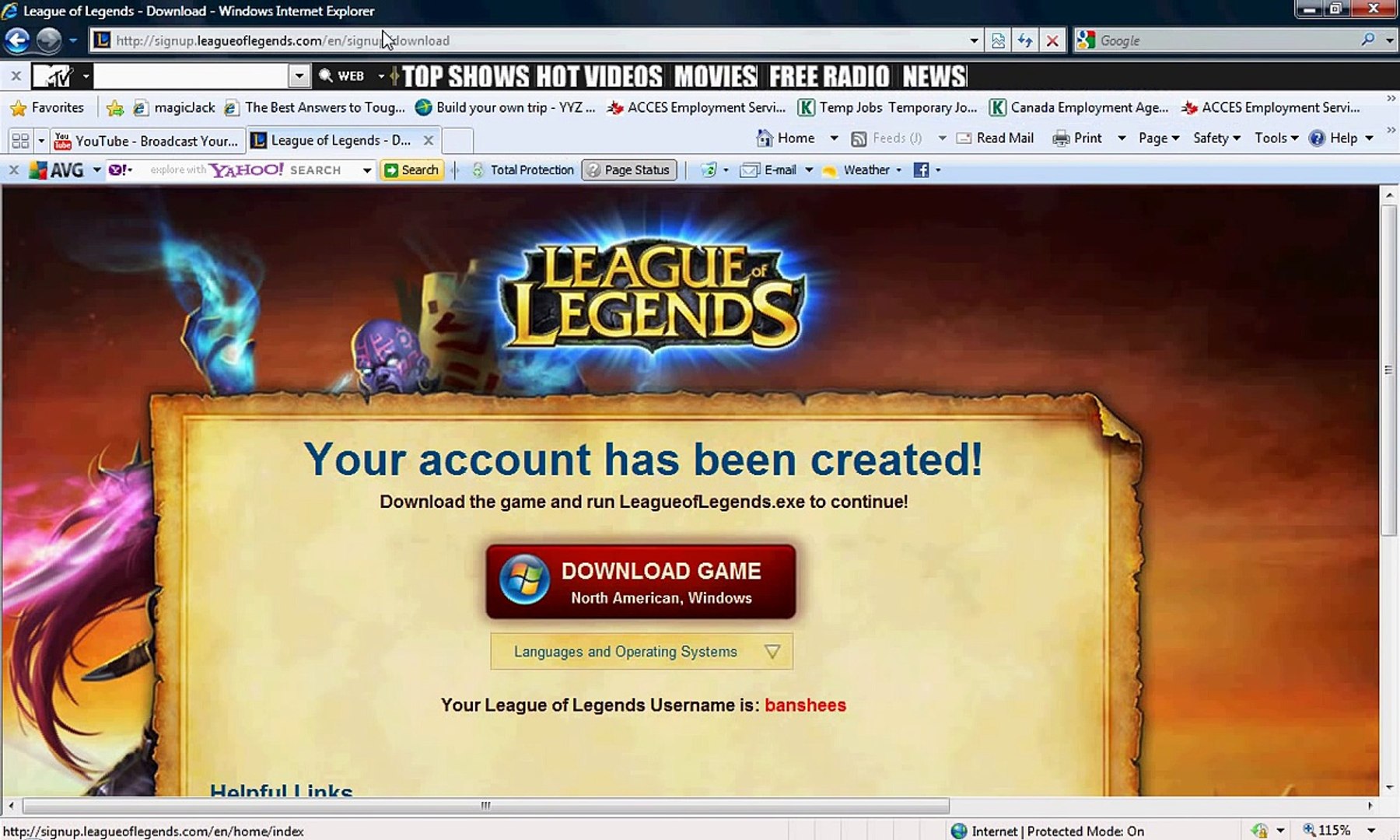The width and height of the screenshot is (1400, 840).
Task: Click the Home house icon
Action: coord(765,138)
